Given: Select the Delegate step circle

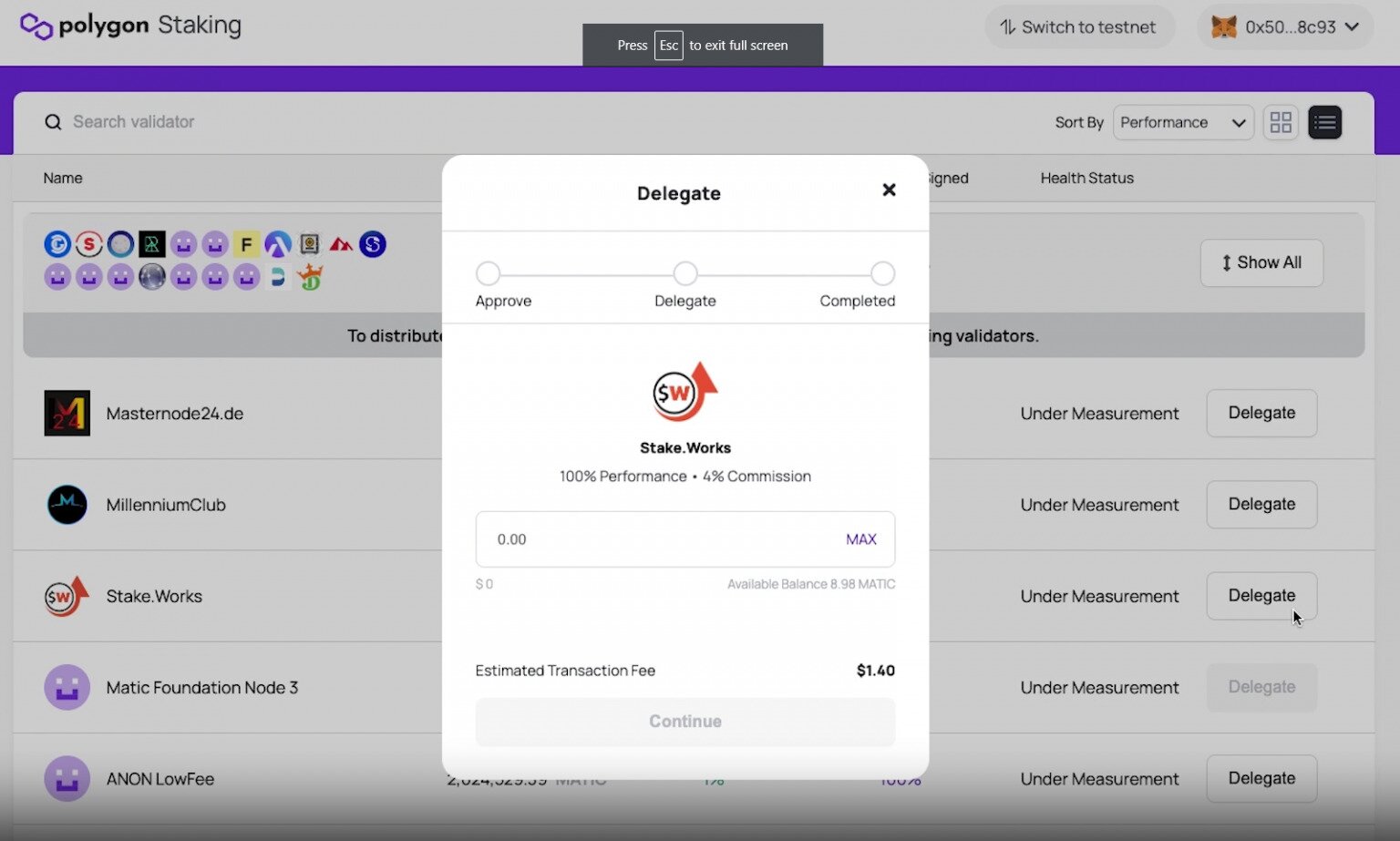Looking at the screenshot, I should pyautogui.click(x=685, y=273).
